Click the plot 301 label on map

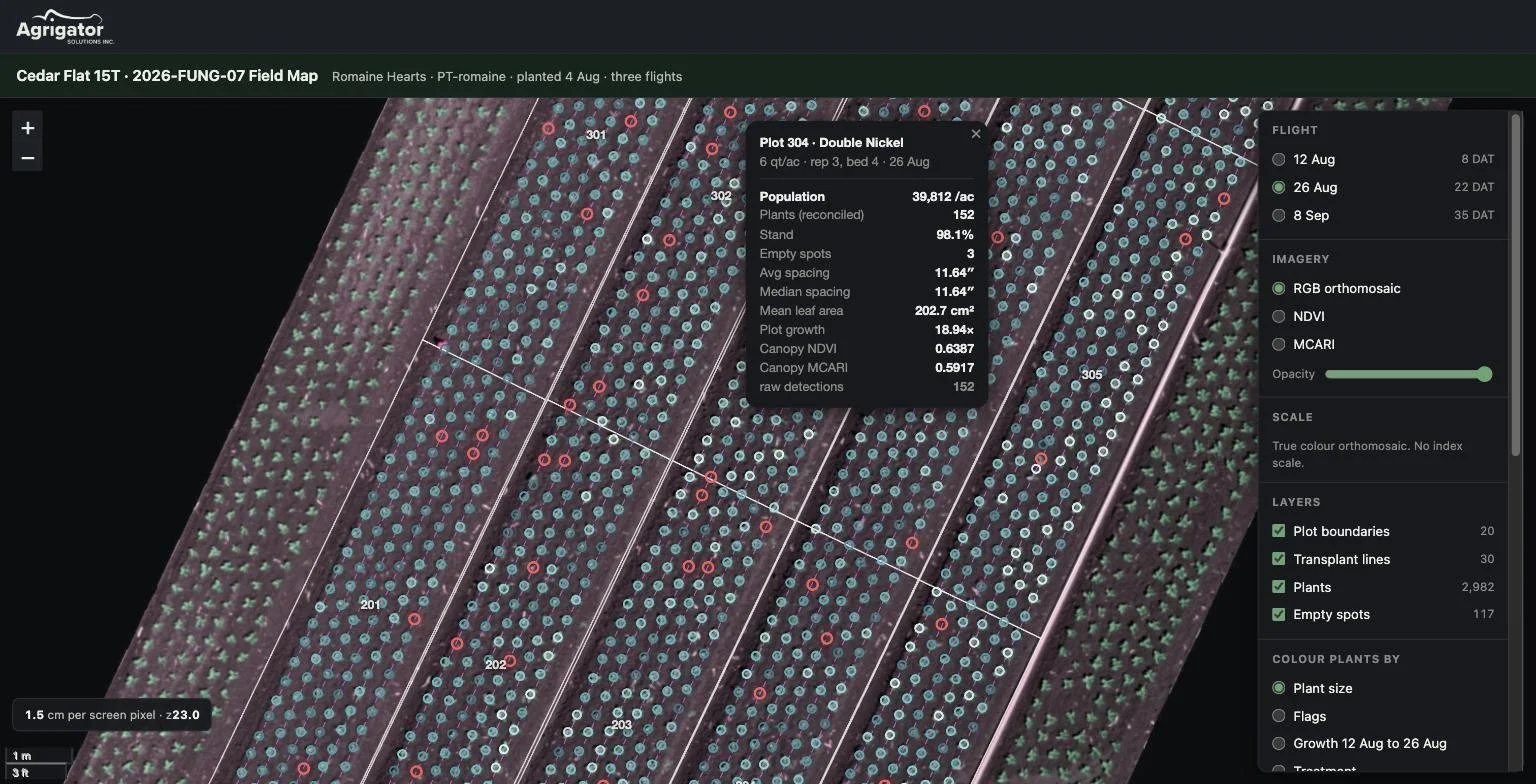coord(596,135)
